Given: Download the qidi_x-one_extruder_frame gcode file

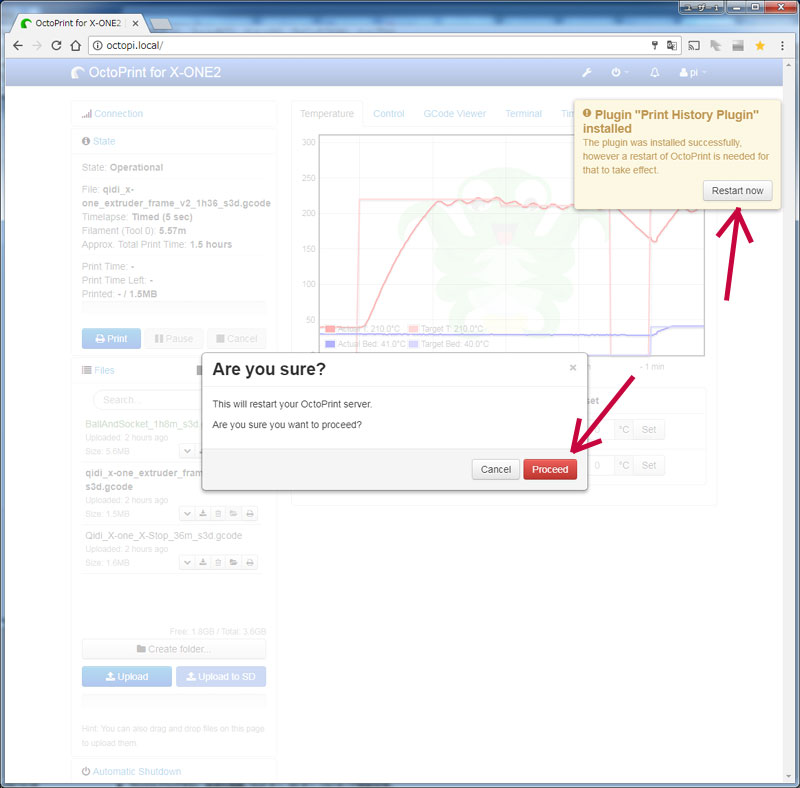Looking at the screenshot, I should click(203, 513).
